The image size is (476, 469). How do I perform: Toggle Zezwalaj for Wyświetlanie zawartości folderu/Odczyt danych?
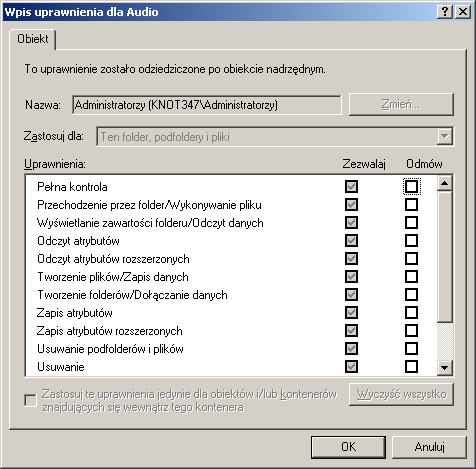(x=351, y=222)
